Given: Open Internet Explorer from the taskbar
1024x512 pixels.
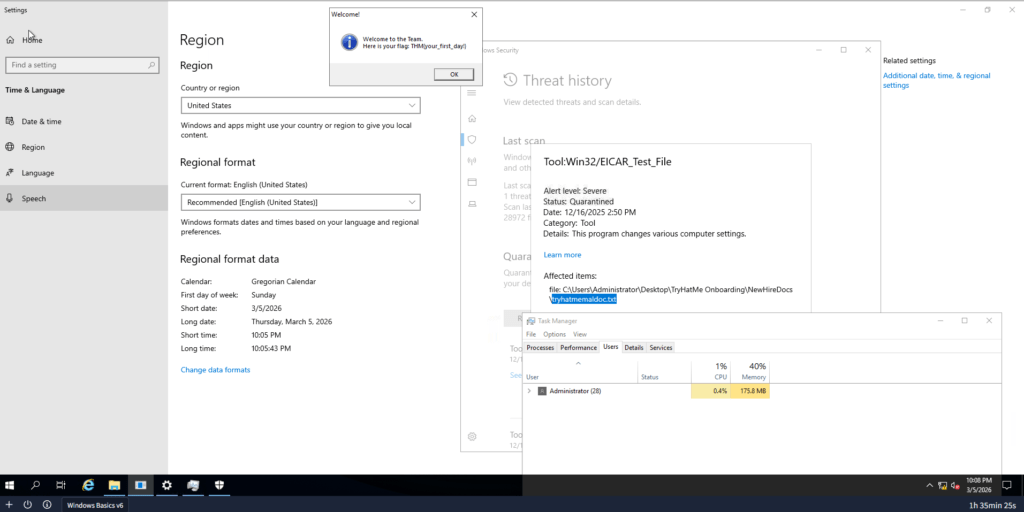Looking at the screenshot, I should (x=88, y=485).
